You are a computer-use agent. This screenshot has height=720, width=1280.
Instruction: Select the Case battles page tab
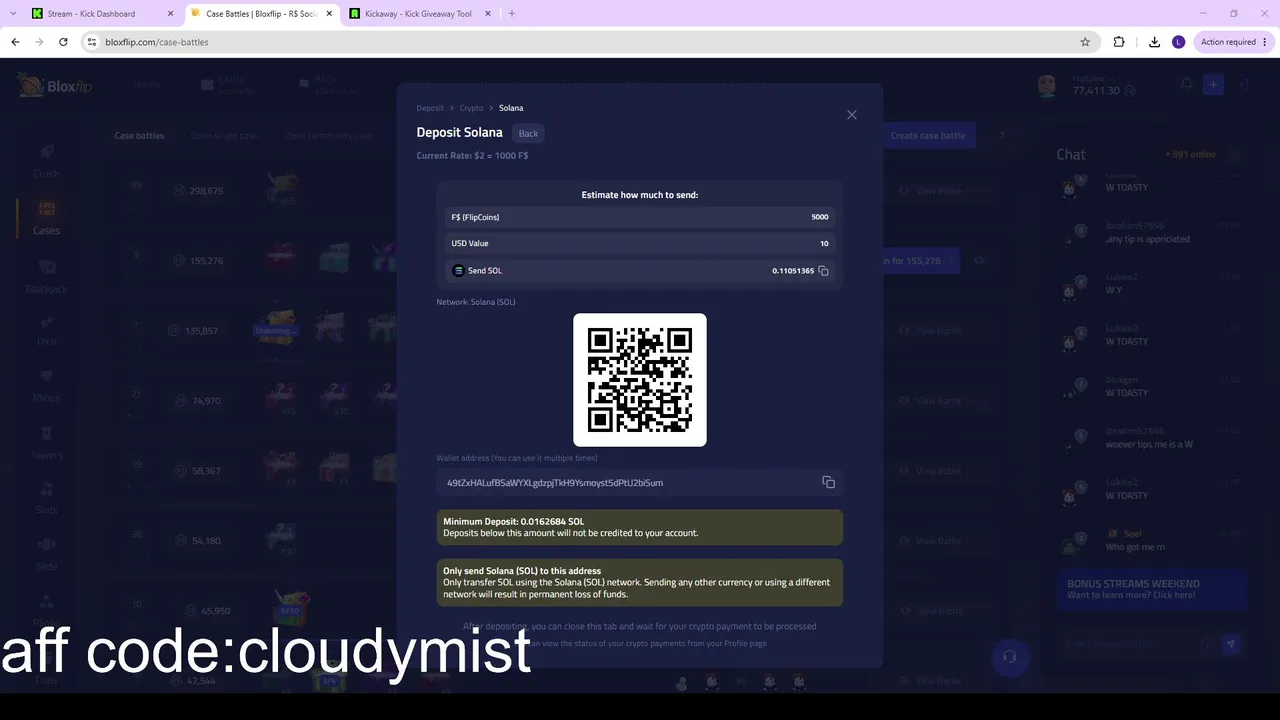(139, 136)
